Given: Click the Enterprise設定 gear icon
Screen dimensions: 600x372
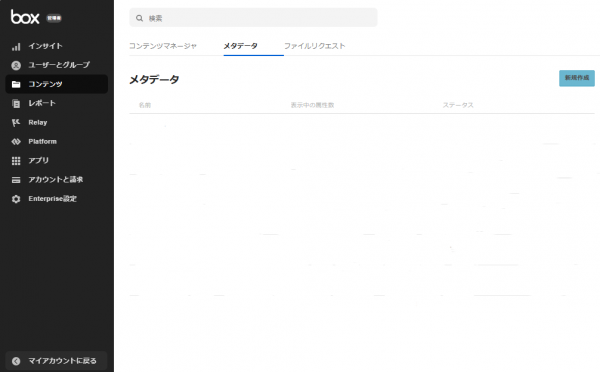Looking at the screenshot, I should (16, 199).
